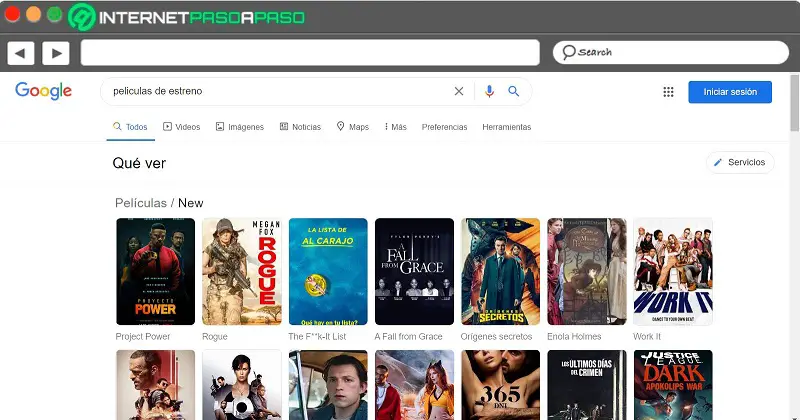Screen dimensions: 800x420
Task: Open the La lista de al carajo poster
Action: click(328, 271)
